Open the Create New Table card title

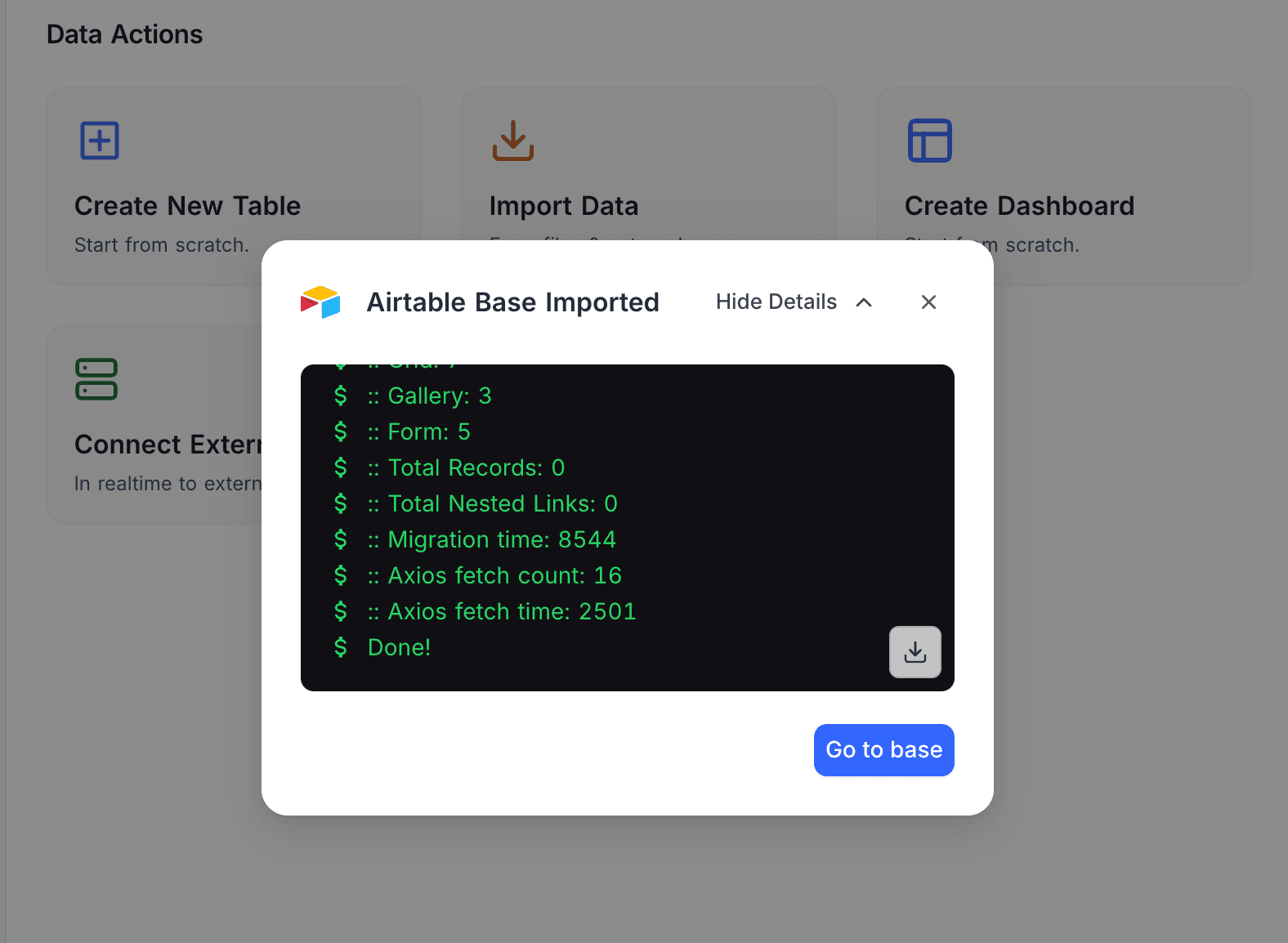[187, 206]
